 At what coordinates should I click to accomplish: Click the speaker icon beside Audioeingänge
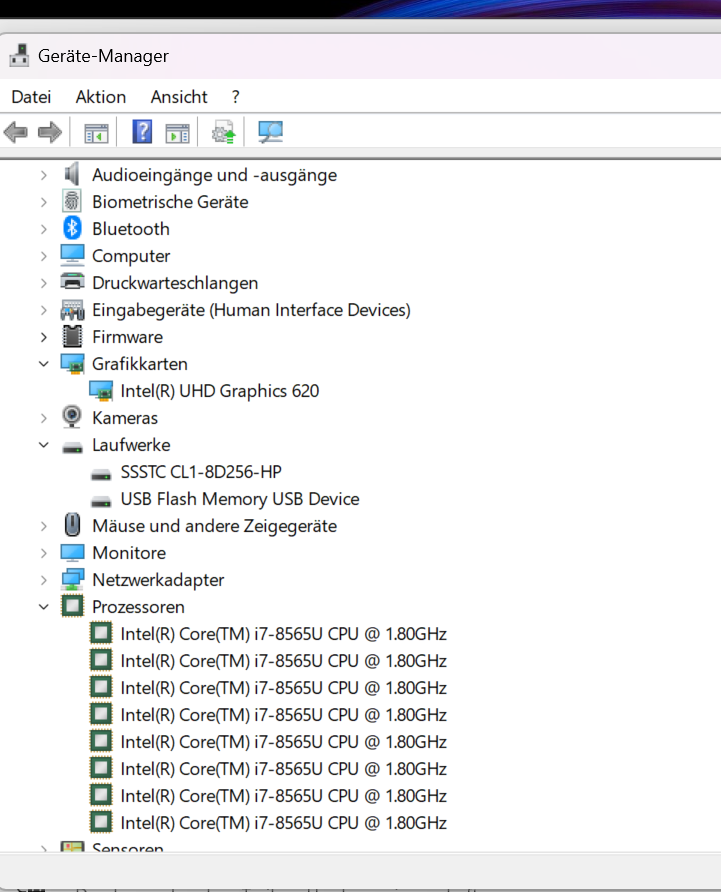(x=72, y=174)
